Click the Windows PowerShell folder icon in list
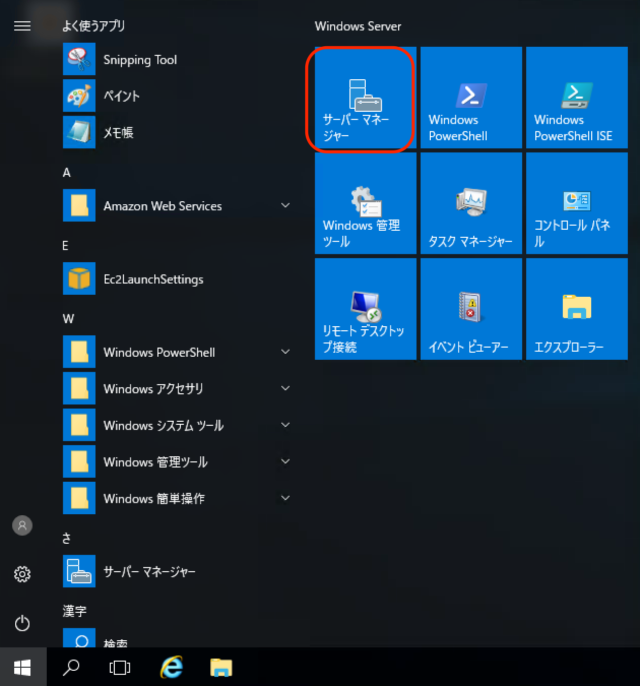This screenshot has width=640, height=686. (79, 352)
